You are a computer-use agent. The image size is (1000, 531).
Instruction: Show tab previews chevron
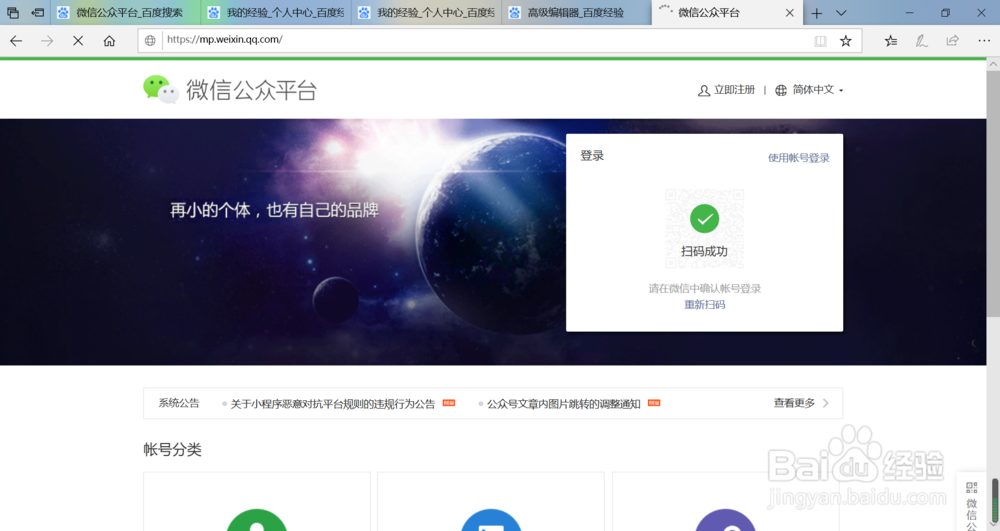[x=841, y=13]
